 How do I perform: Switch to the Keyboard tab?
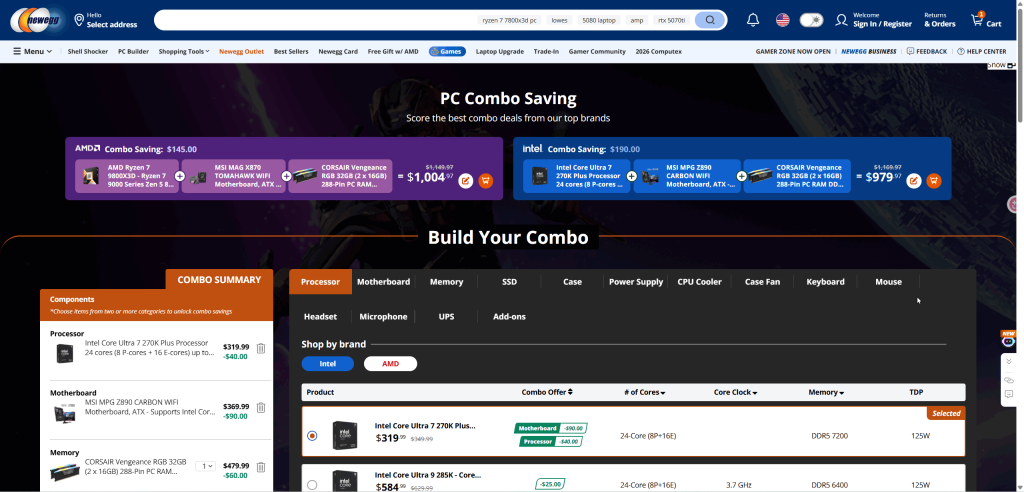pyautogui.click(x=825, y=282)
